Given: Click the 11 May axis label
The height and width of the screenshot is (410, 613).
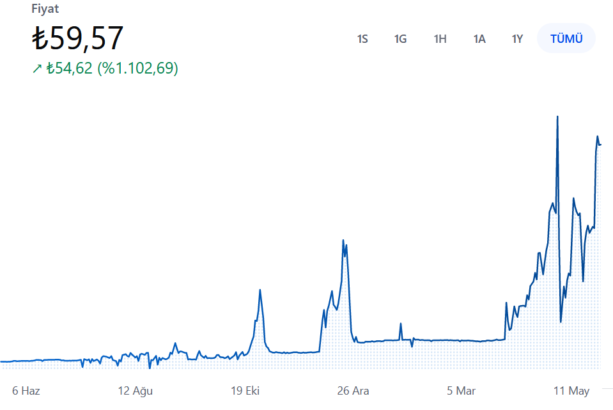Looking at the screenshot, I should [571, 390].
